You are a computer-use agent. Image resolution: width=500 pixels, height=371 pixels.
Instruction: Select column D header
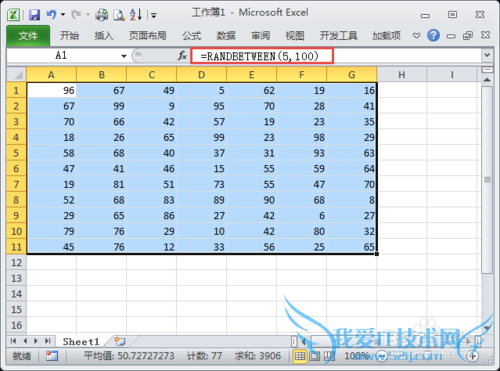[202, 74]
